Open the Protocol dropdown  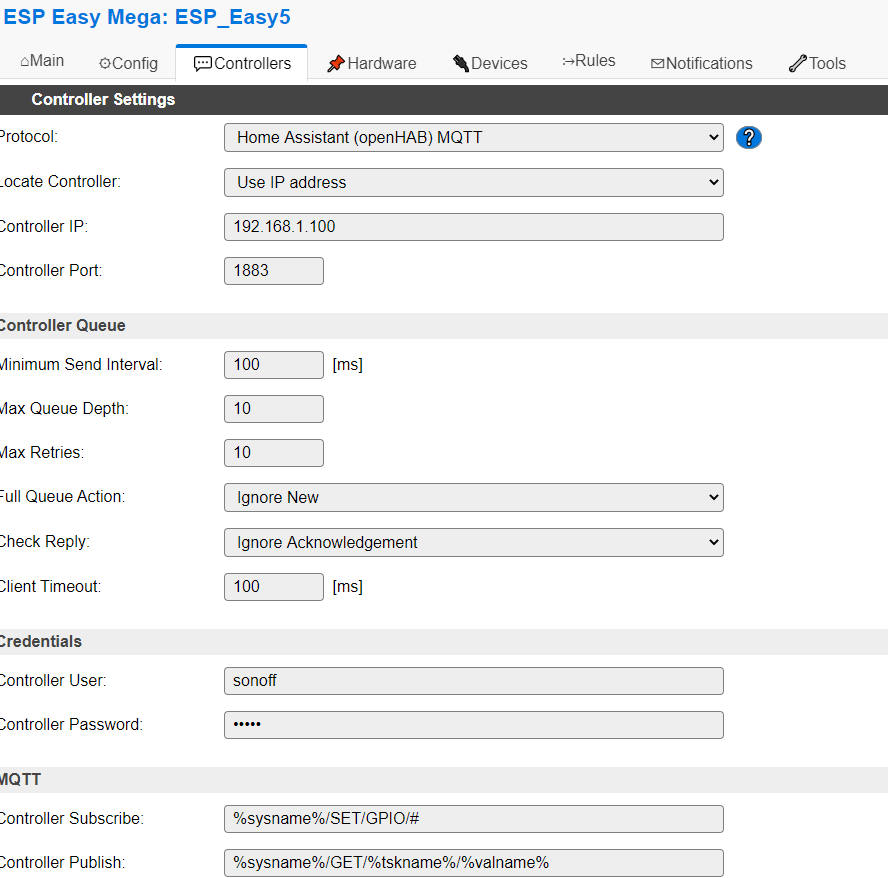(473, 138)
